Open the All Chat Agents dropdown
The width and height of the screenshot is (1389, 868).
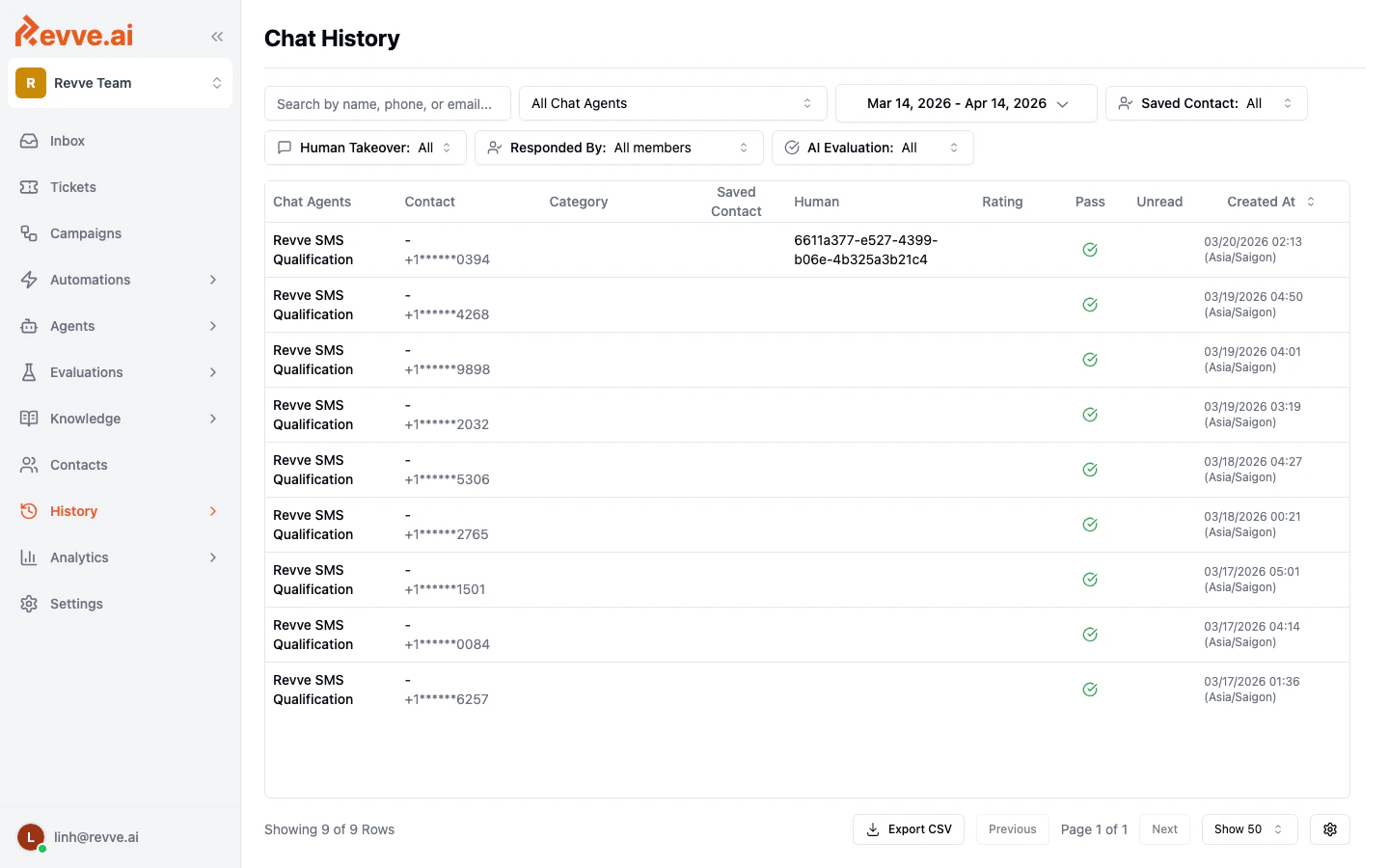pyautogui.click(x=673, y=103)
